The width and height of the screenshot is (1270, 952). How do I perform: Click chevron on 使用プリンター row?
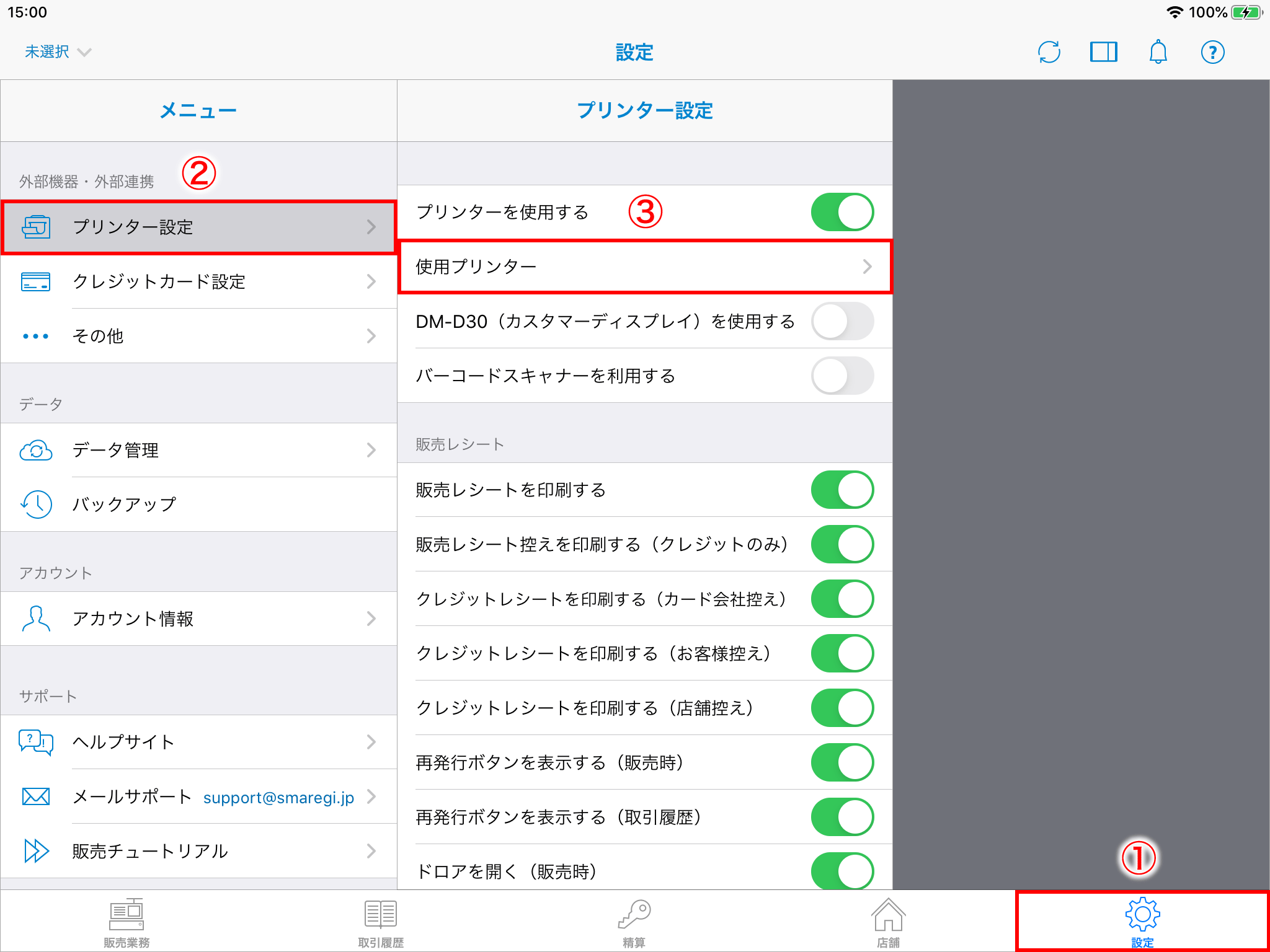[x=867, y=267]
